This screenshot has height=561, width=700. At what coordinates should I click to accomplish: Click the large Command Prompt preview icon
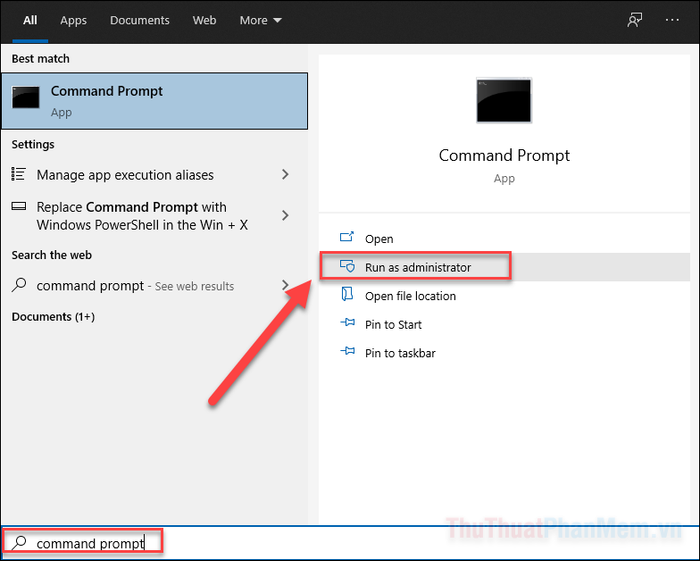[504, 100]
